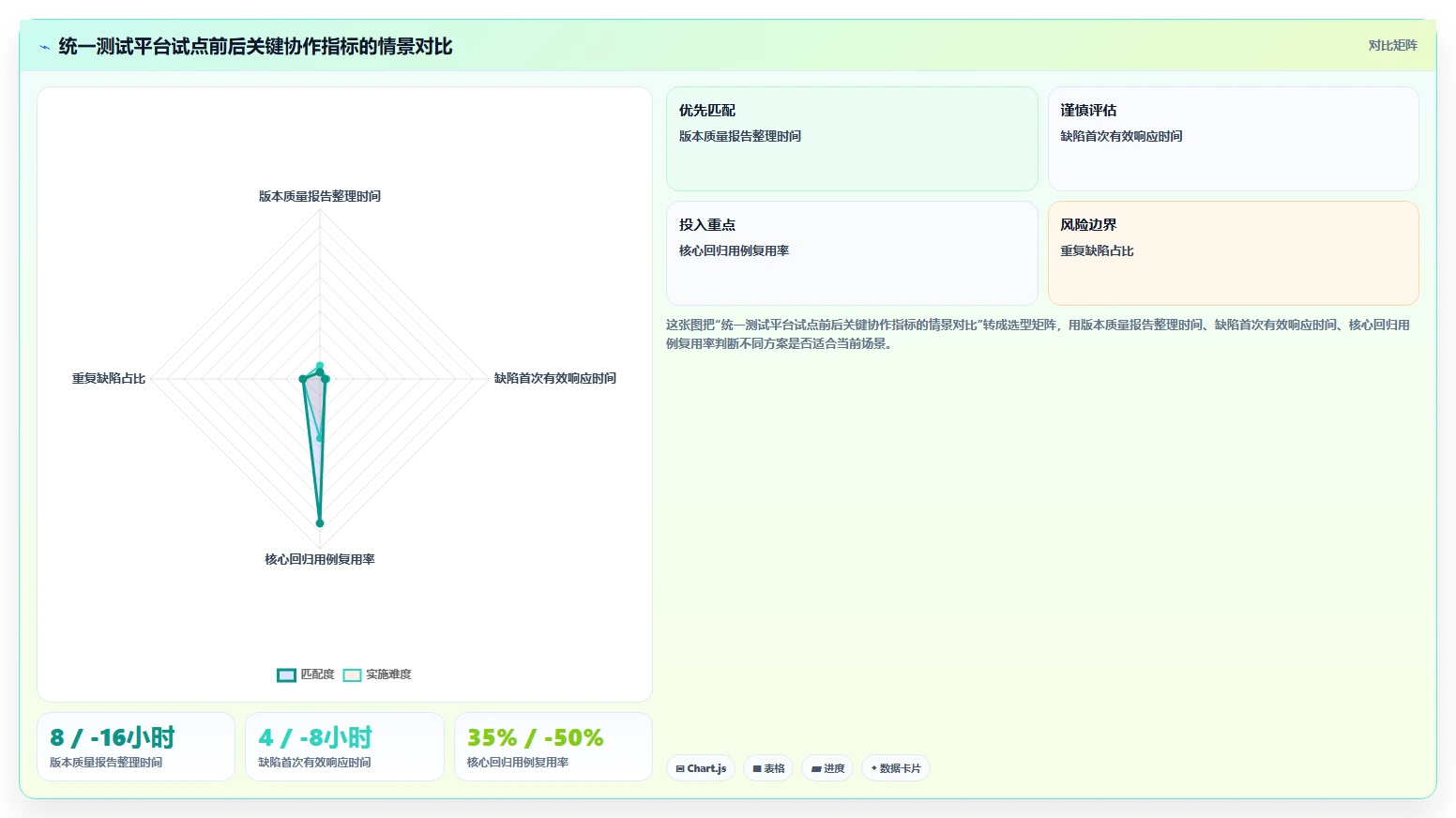Select the 优先匹配 card
The width and height of the screenshot is (1456, 818).
coord(852,139)
